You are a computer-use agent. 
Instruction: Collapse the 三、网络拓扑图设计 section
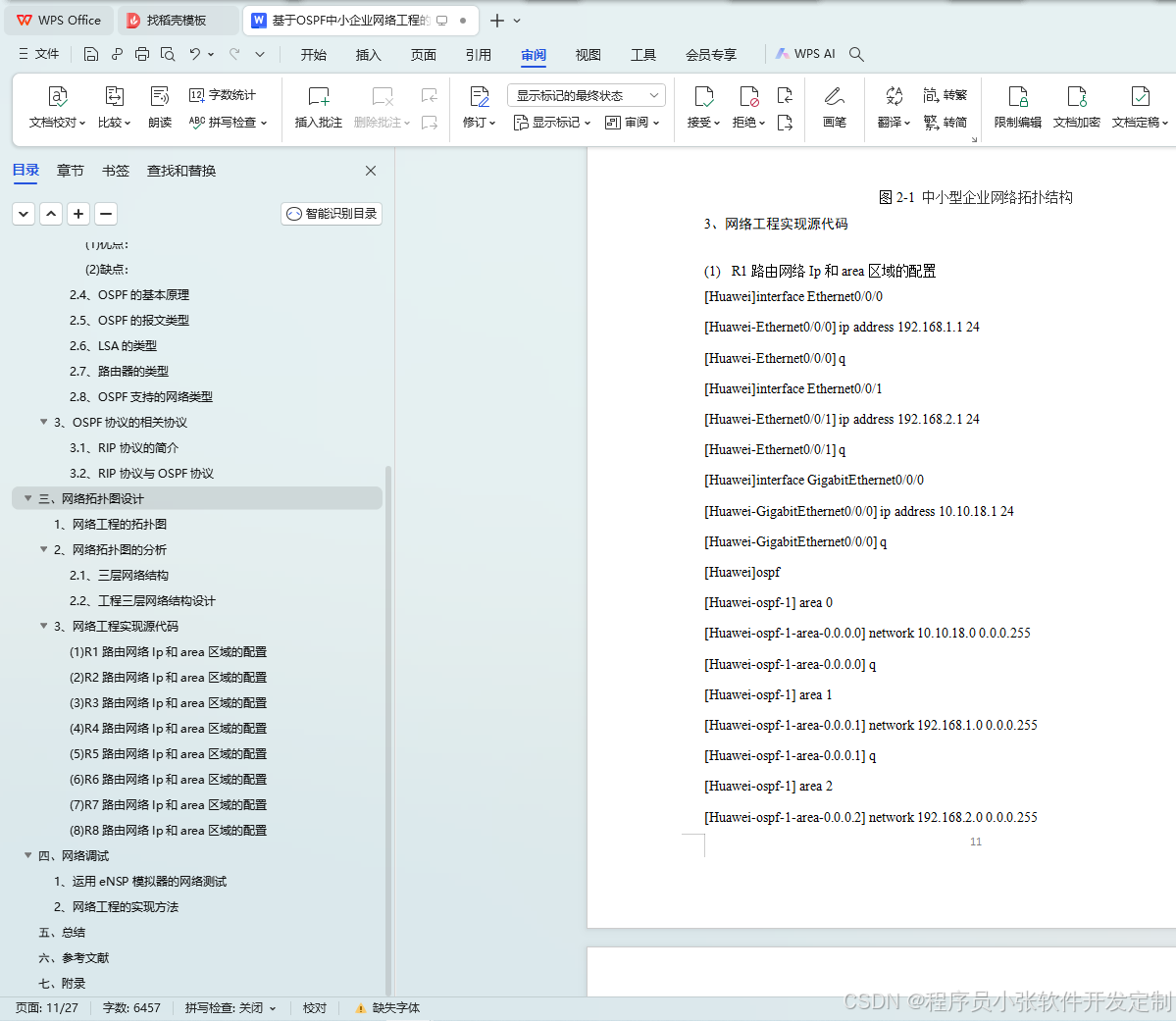[x=26, y=498]
